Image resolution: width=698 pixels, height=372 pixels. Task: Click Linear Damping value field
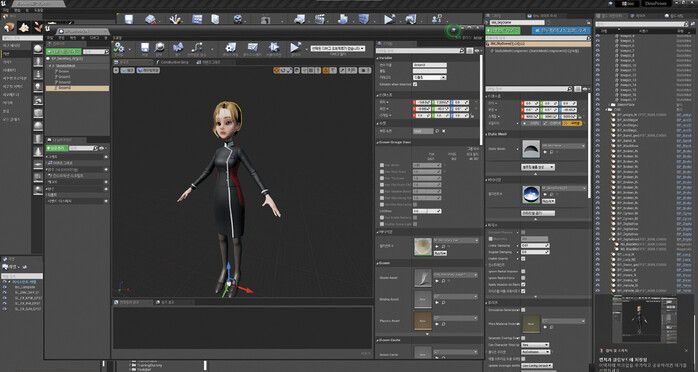tap(535, 245)
